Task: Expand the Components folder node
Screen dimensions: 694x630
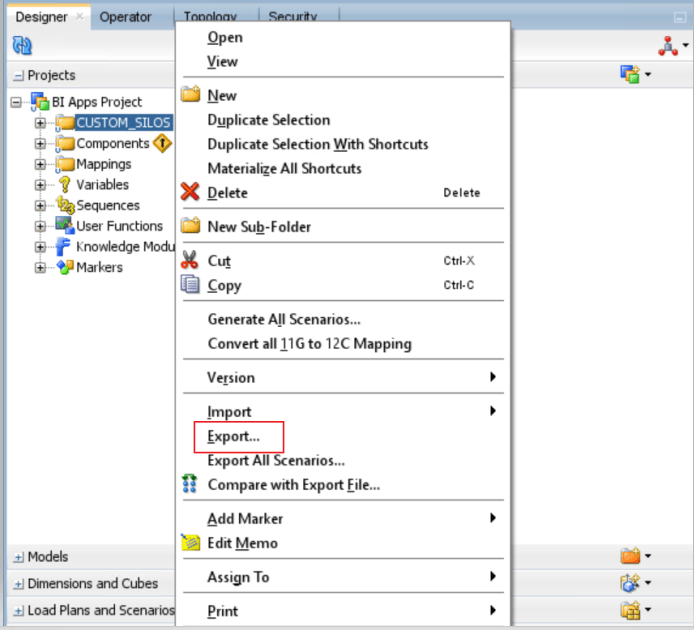Action: tap(40, 143)
